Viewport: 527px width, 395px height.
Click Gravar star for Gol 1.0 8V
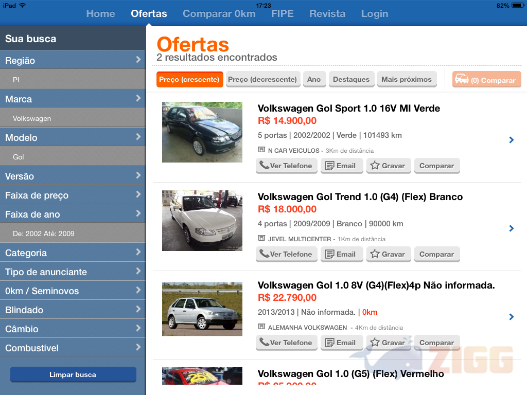coord(389,343)
